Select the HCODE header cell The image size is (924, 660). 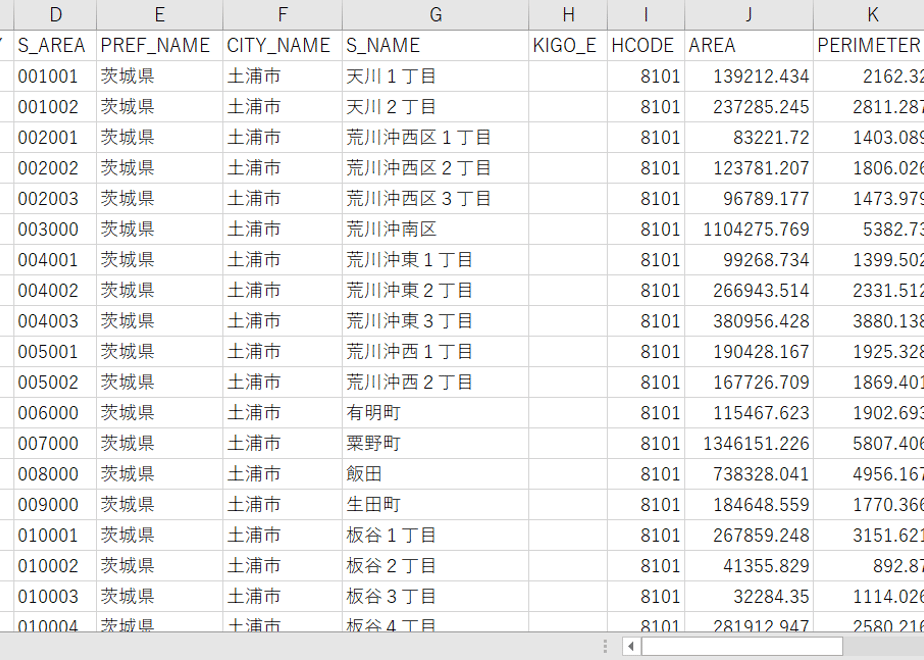(646, 45)
